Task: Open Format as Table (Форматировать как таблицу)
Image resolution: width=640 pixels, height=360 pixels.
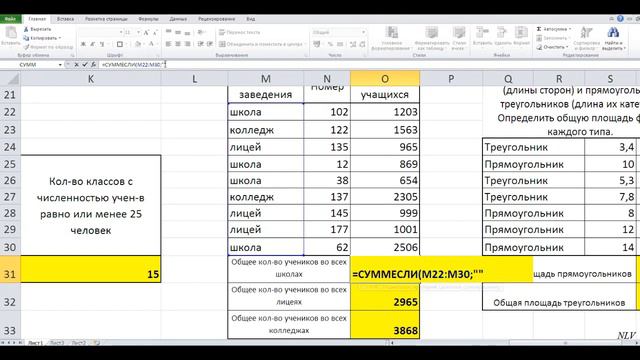Action: 431,39
